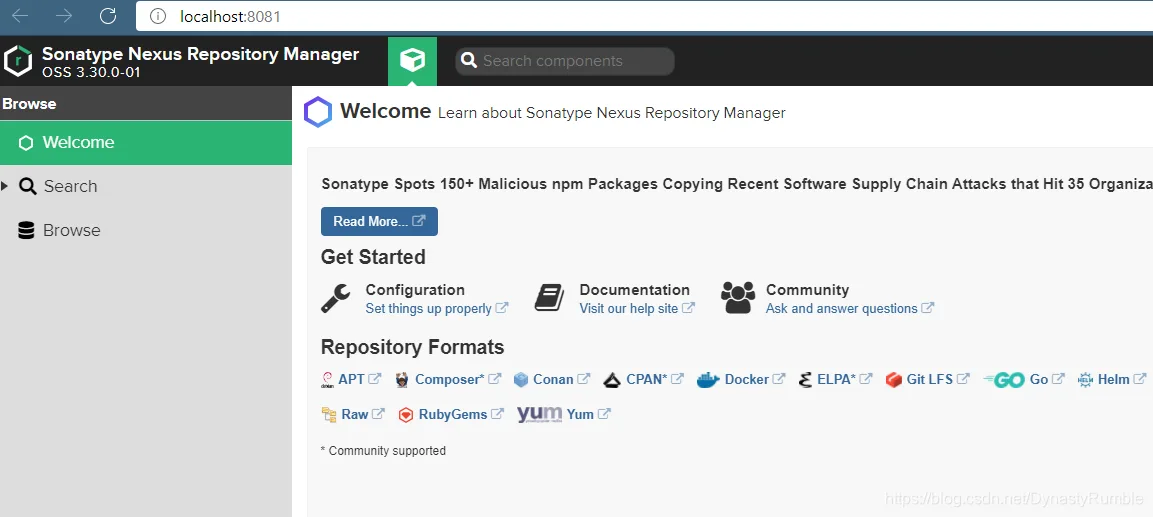1153x517 pixels.
Task: Click the Helm wheel logo icon
Action: (1085, 380)
